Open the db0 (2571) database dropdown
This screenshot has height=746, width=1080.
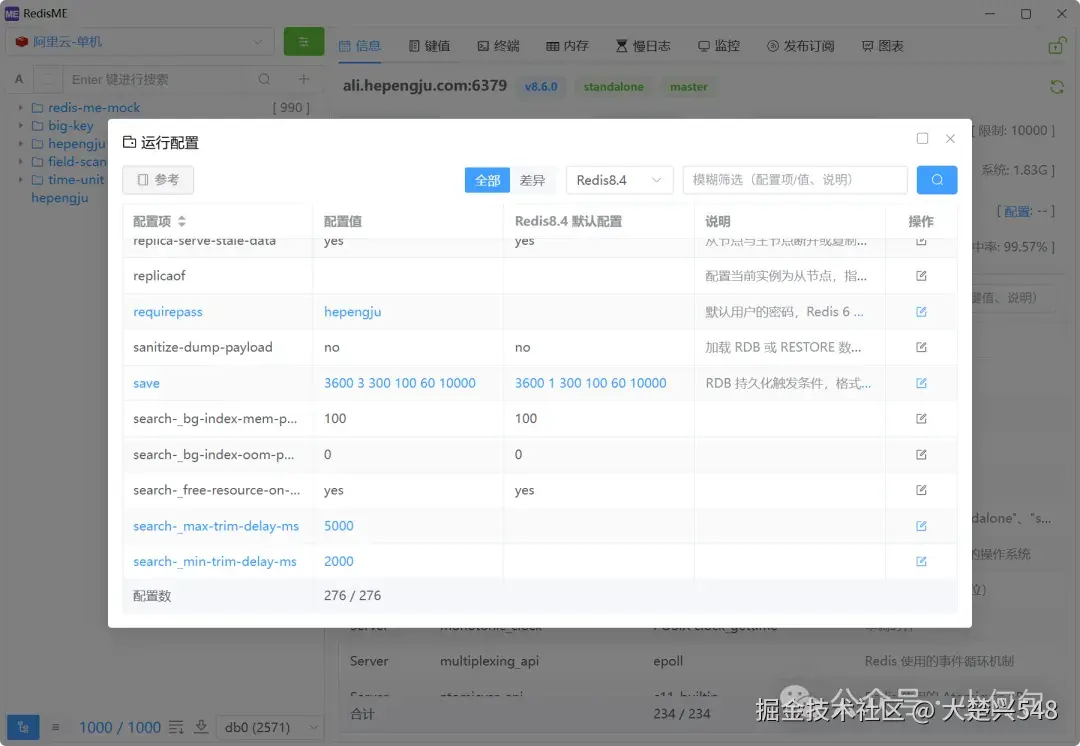tap(271, 727)
